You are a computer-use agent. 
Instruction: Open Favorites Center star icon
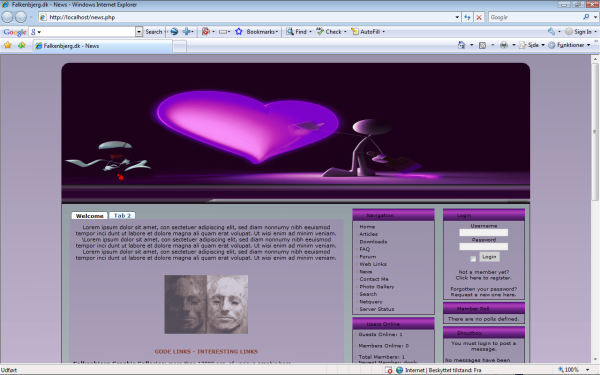pyautogui.click(x=8, y=46)
